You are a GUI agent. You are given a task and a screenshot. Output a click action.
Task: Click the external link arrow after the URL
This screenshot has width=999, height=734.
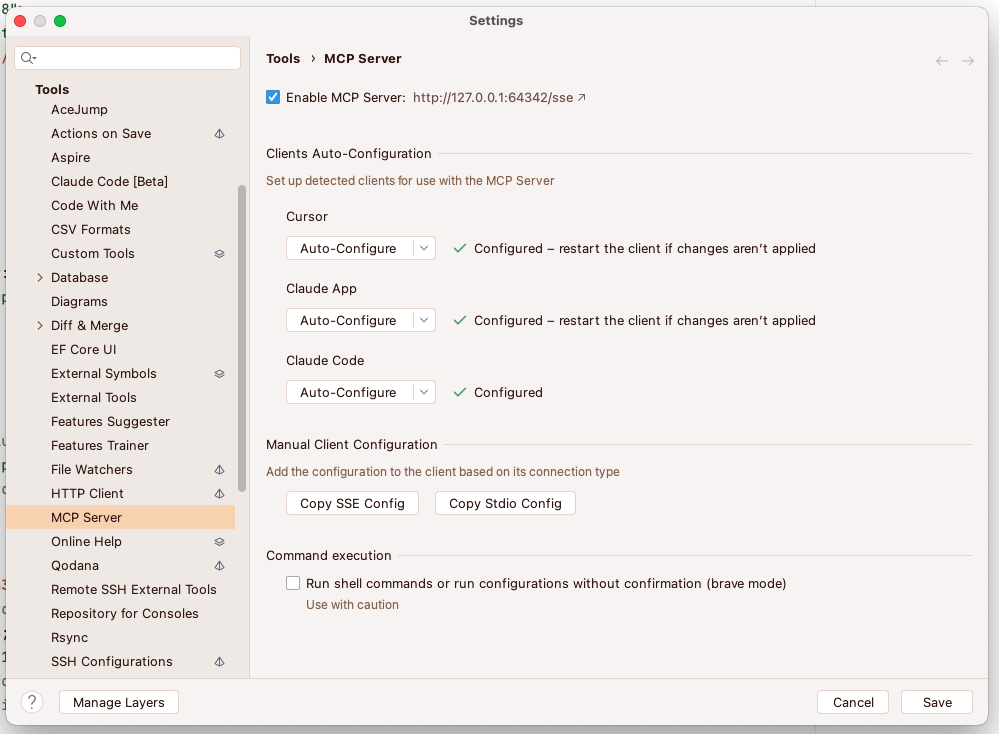[581, 97]
